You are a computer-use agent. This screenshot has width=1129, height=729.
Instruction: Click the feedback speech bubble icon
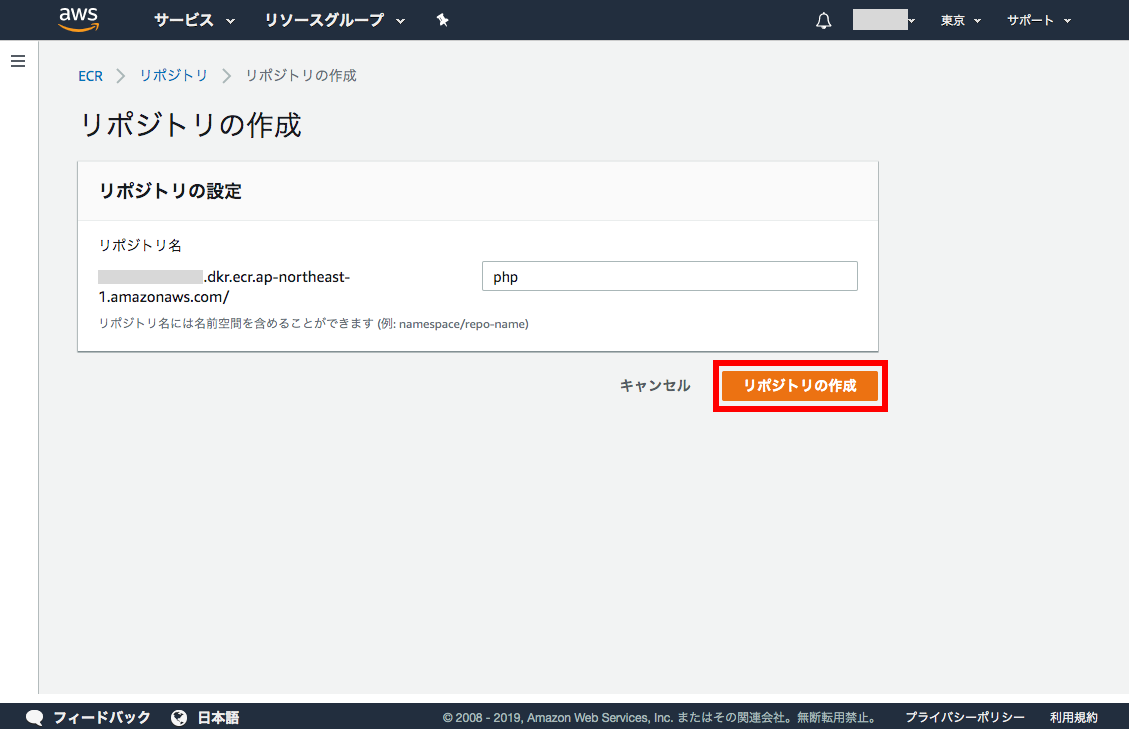click(35, 717)
